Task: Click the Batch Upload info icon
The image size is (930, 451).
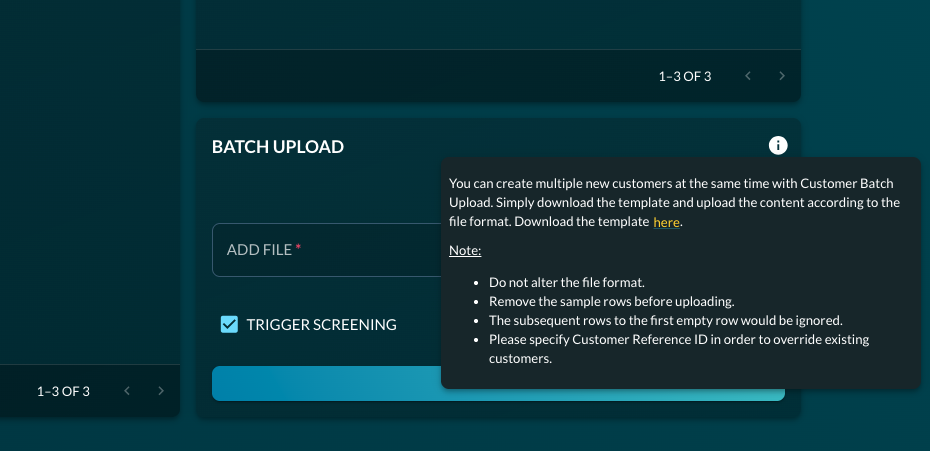Action: (778, 145)
